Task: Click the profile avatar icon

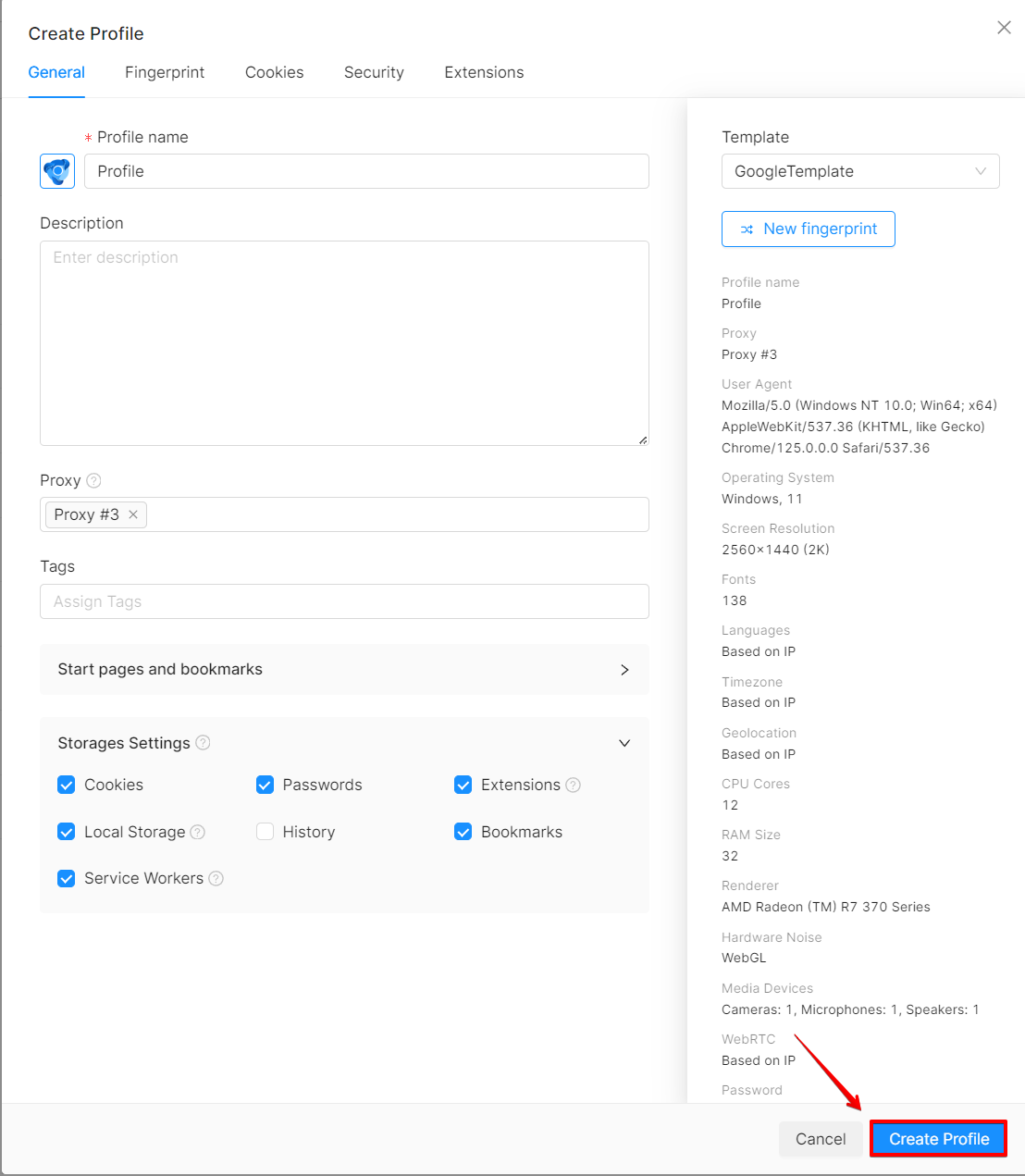Action: (57, 171)
